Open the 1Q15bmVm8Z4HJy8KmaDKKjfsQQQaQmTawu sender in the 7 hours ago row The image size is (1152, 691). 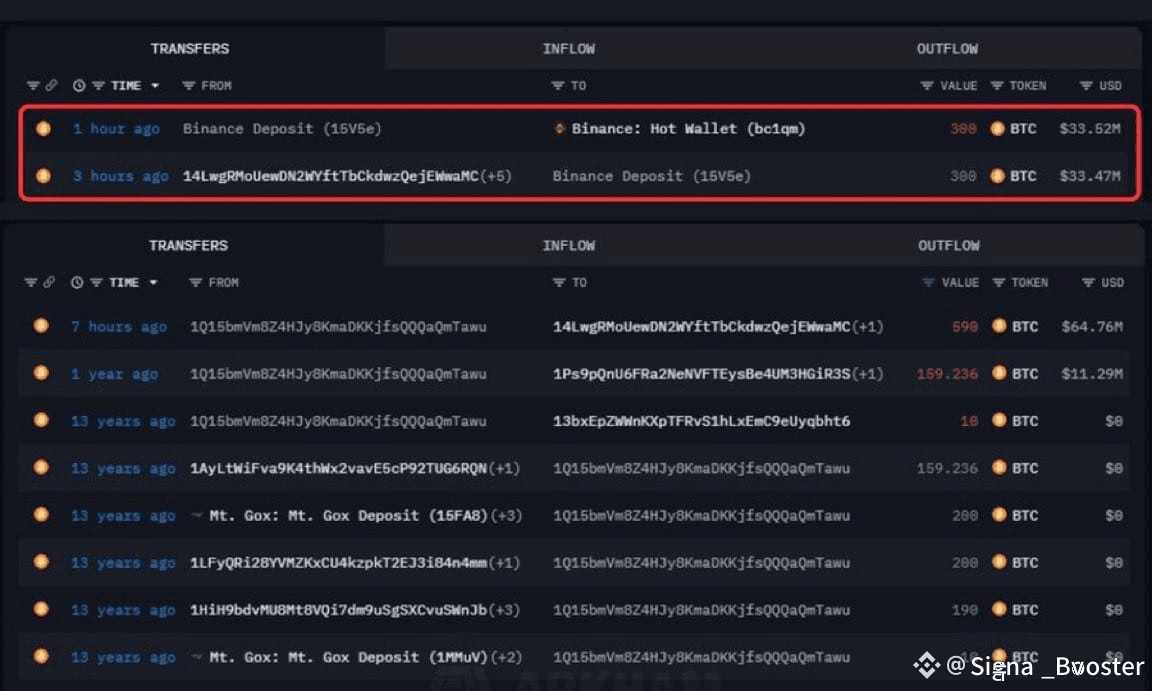(338, 326)
